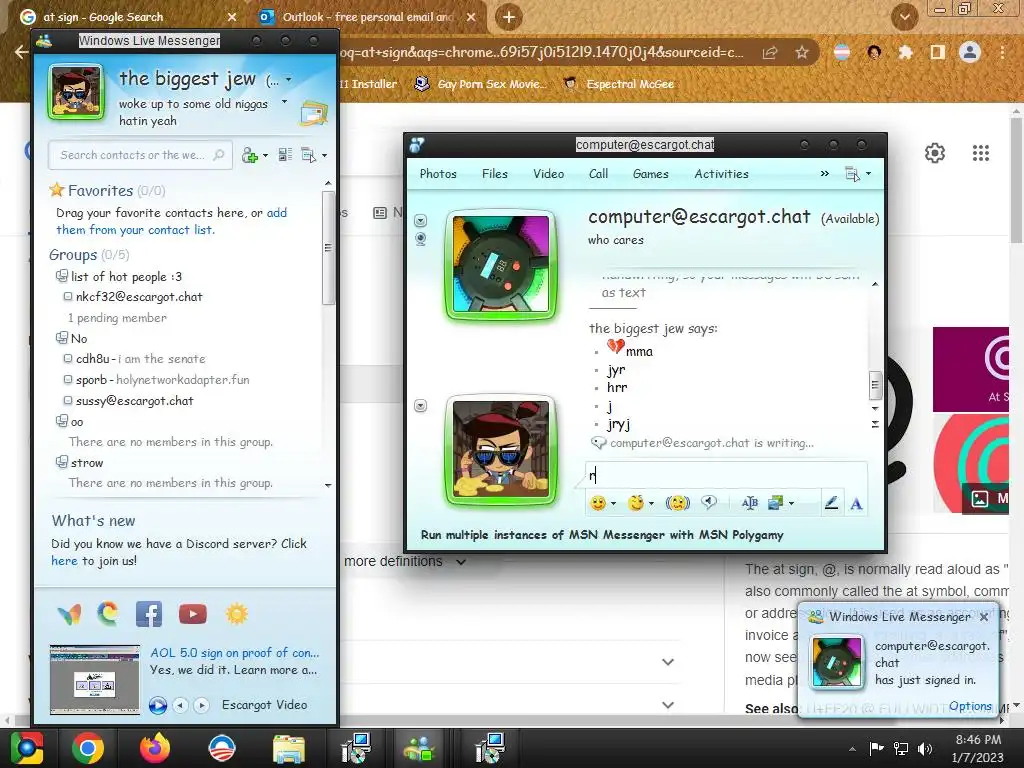This screenshot has height=768, width=1024.
Task: Open file explorer from taskbar
Action: click(288, 748)
